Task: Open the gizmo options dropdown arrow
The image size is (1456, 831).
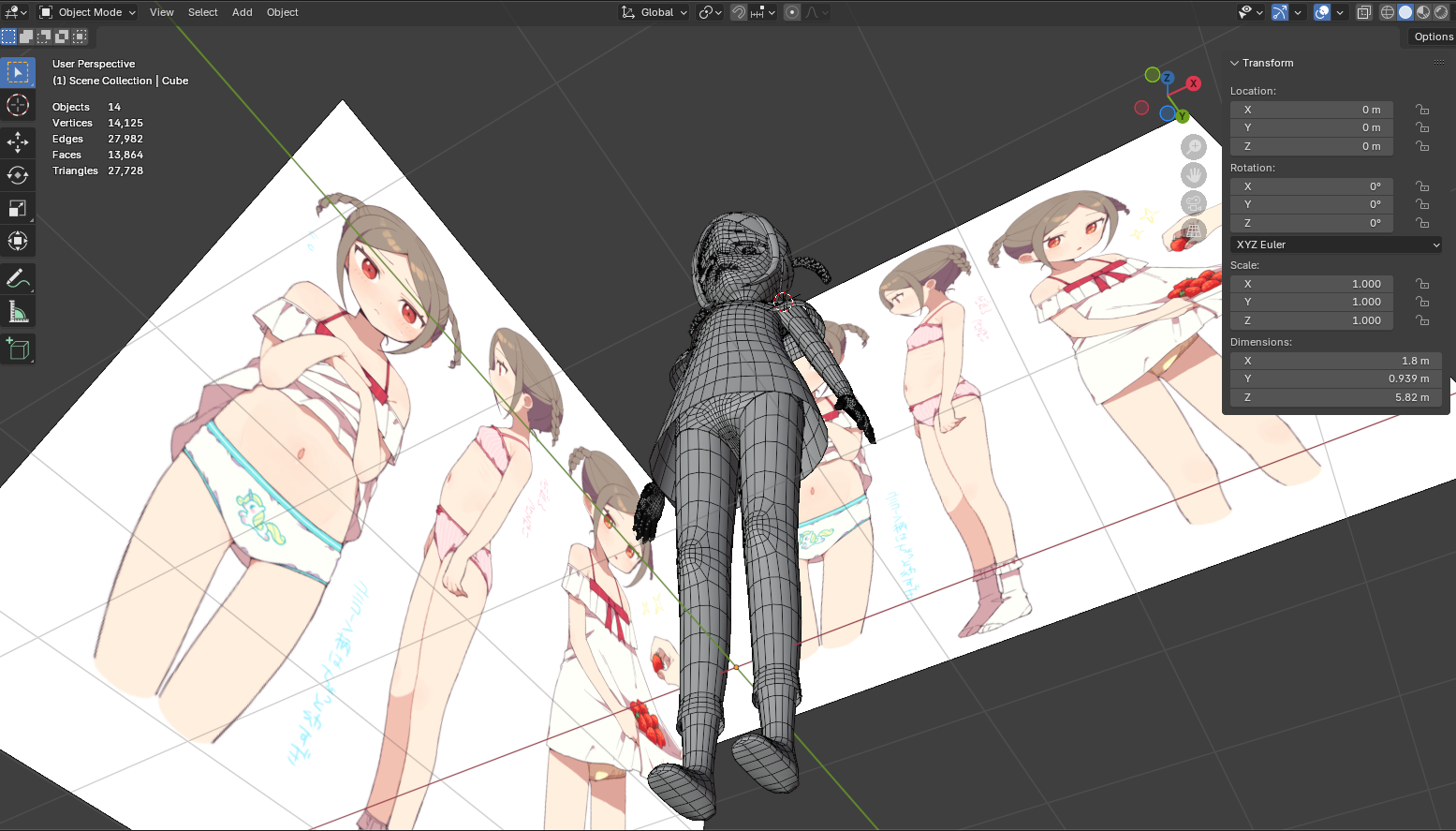Action: (1298, 12)
